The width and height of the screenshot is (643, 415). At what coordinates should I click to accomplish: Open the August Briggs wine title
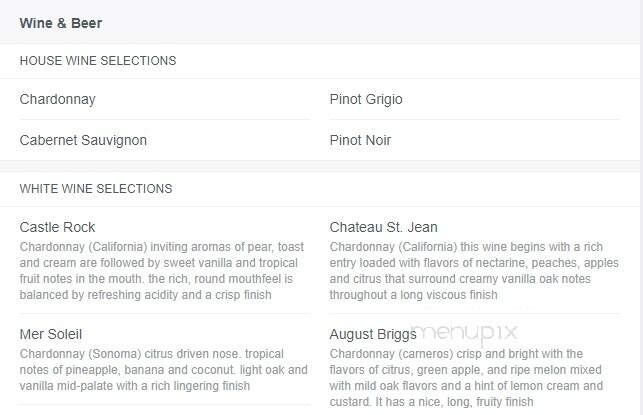pos(373,334)
